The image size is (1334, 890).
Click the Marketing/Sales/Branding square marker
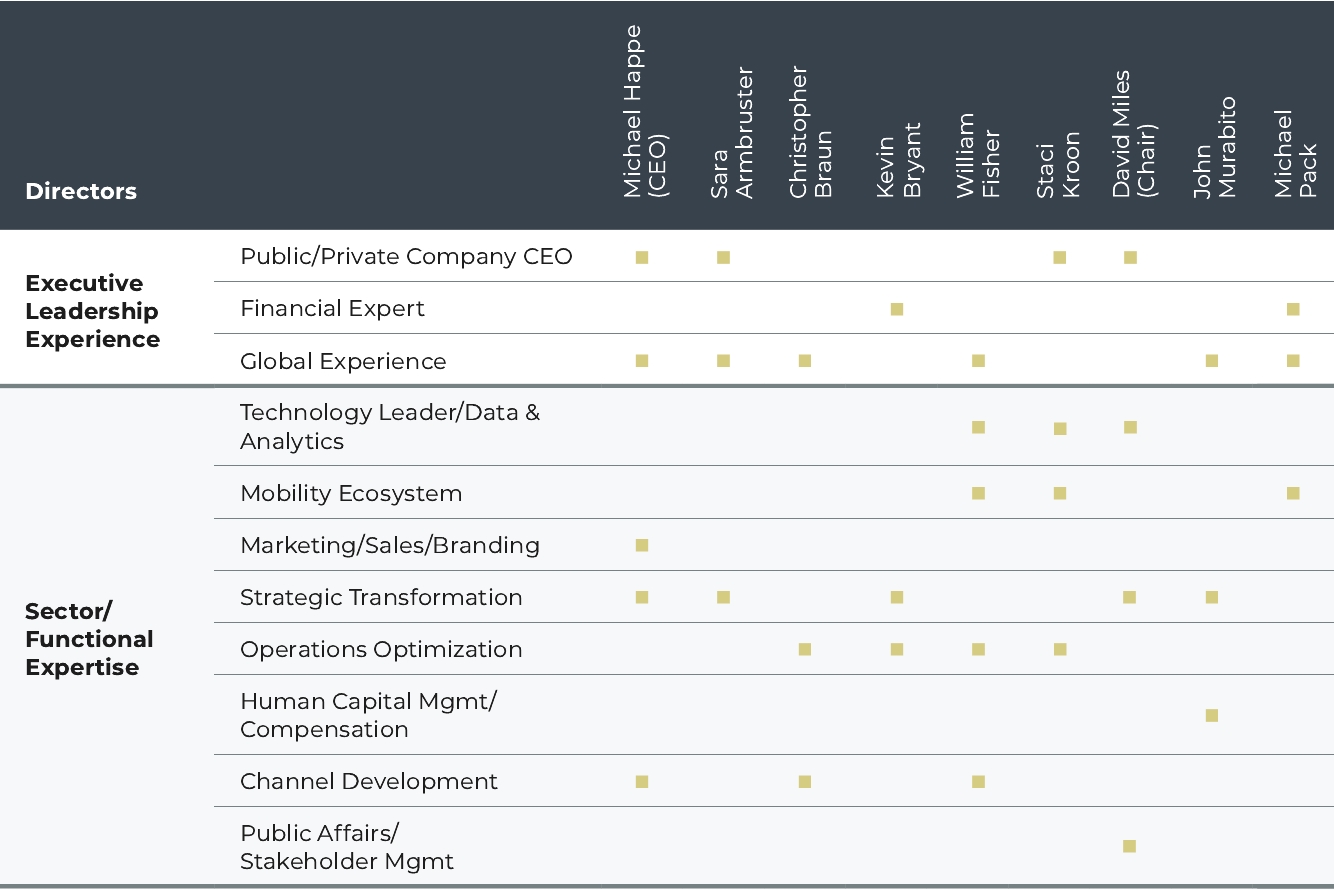coord(642,545)
